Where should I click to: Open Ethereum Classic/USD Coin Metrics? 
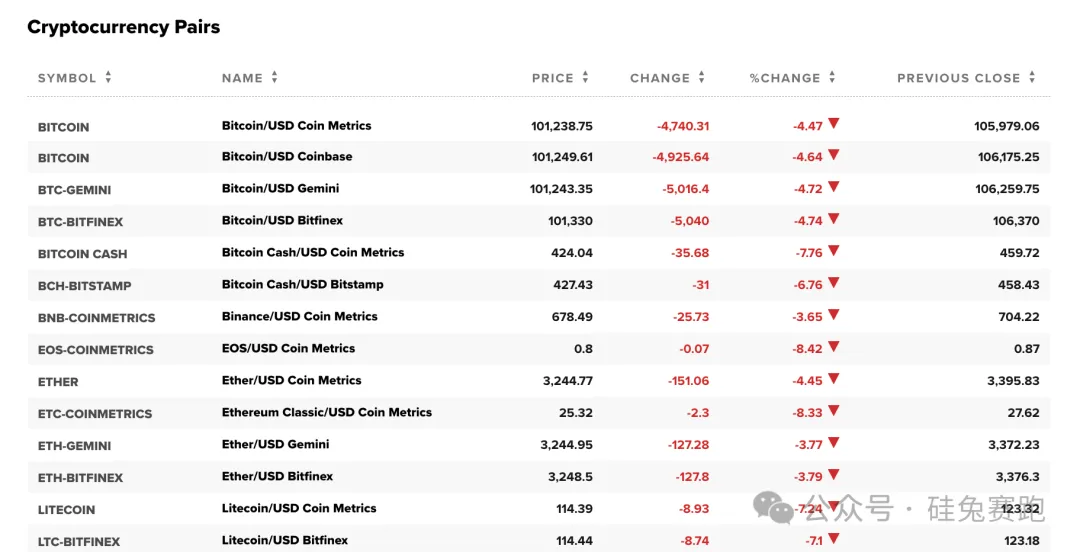pos(327,413)
